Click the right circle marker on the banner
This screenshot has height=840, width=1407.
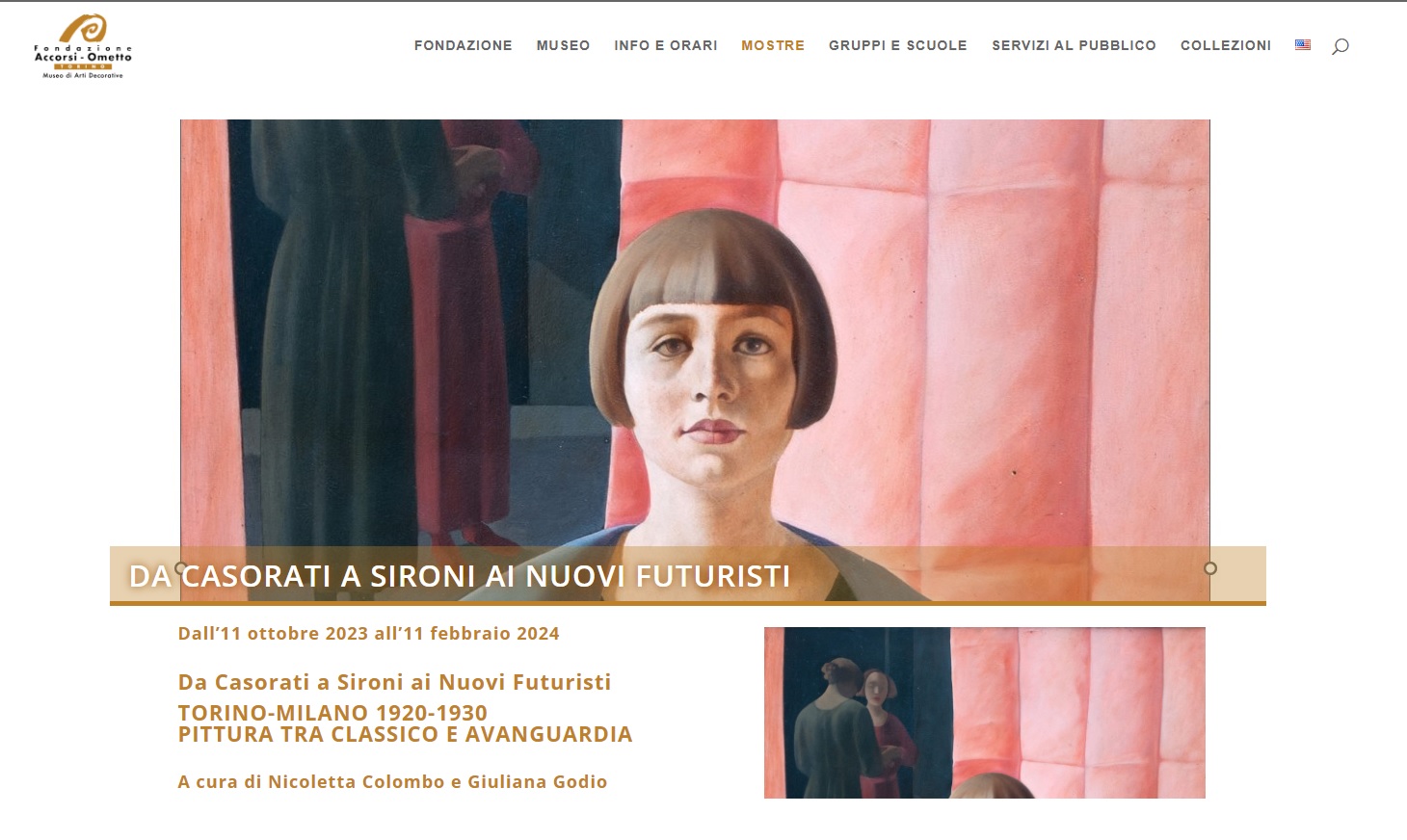(x=1210, y=568)
